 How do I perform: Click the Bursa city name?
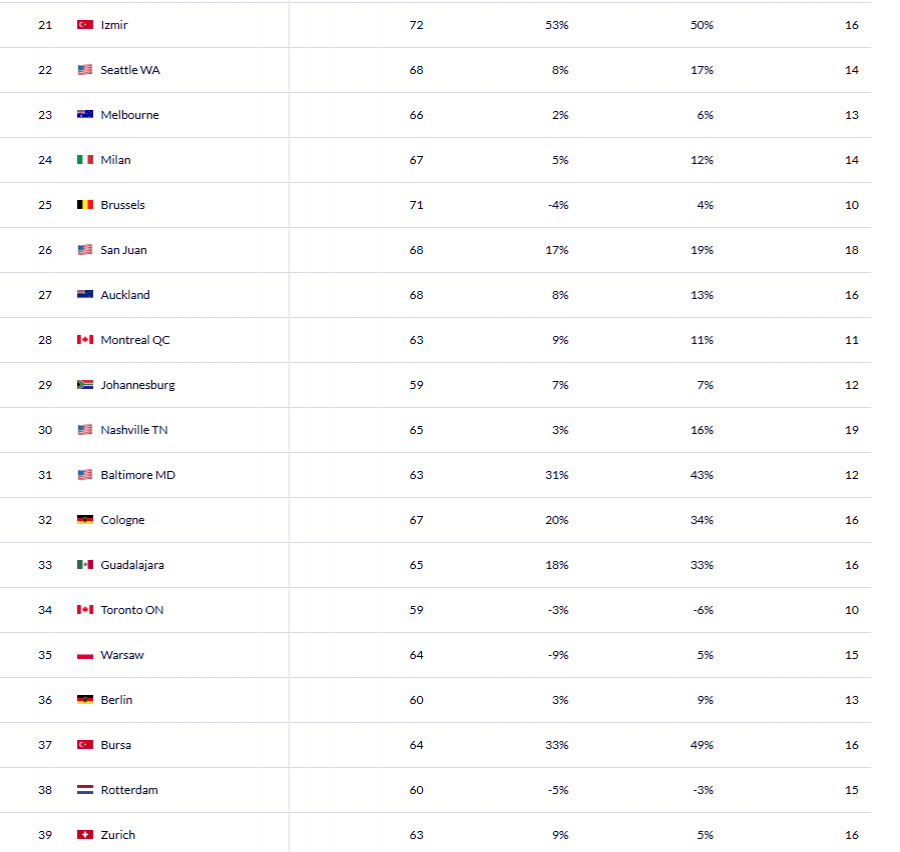(116, 745)
